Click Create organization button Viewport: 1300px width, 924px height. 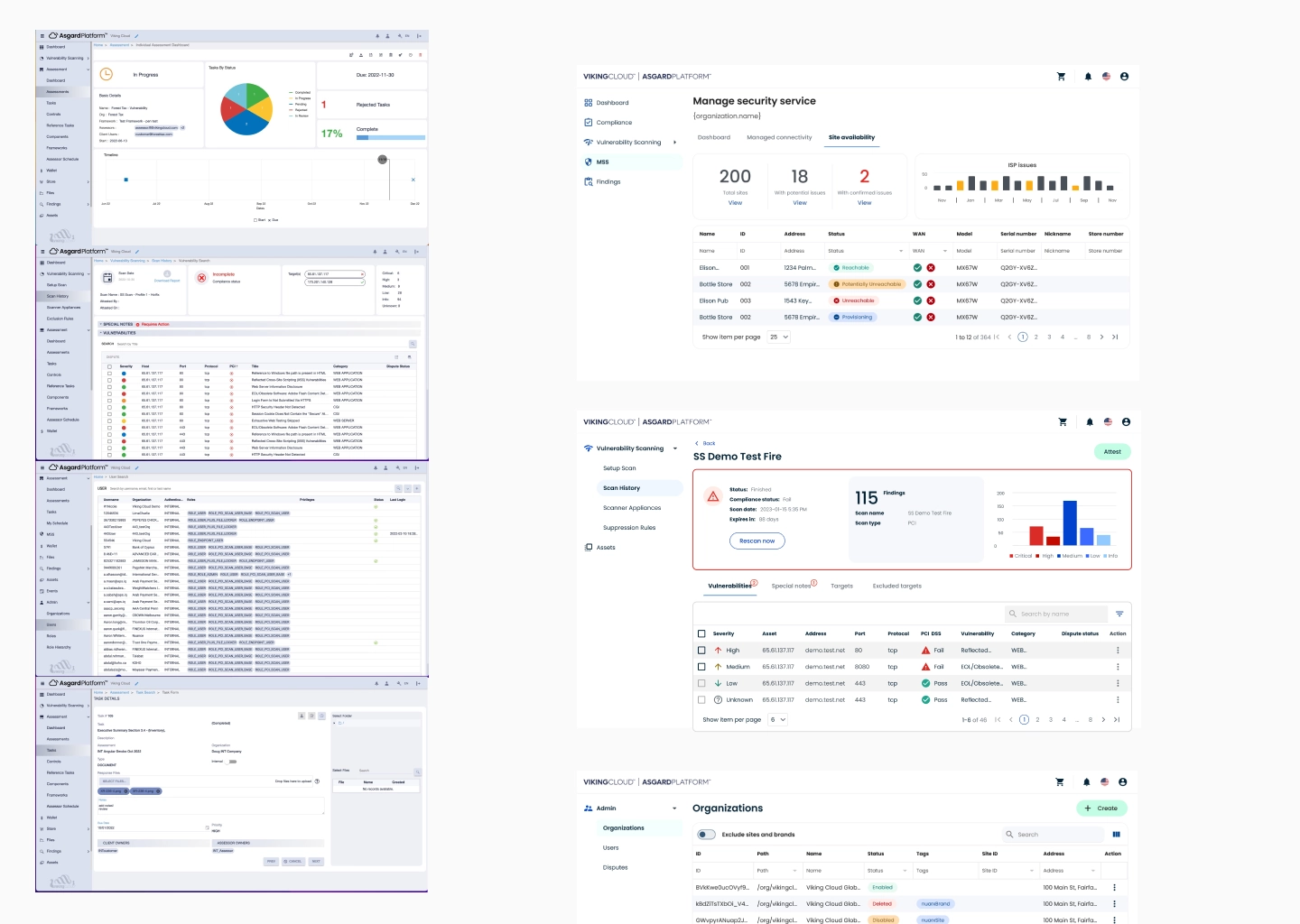[1101, 808]
